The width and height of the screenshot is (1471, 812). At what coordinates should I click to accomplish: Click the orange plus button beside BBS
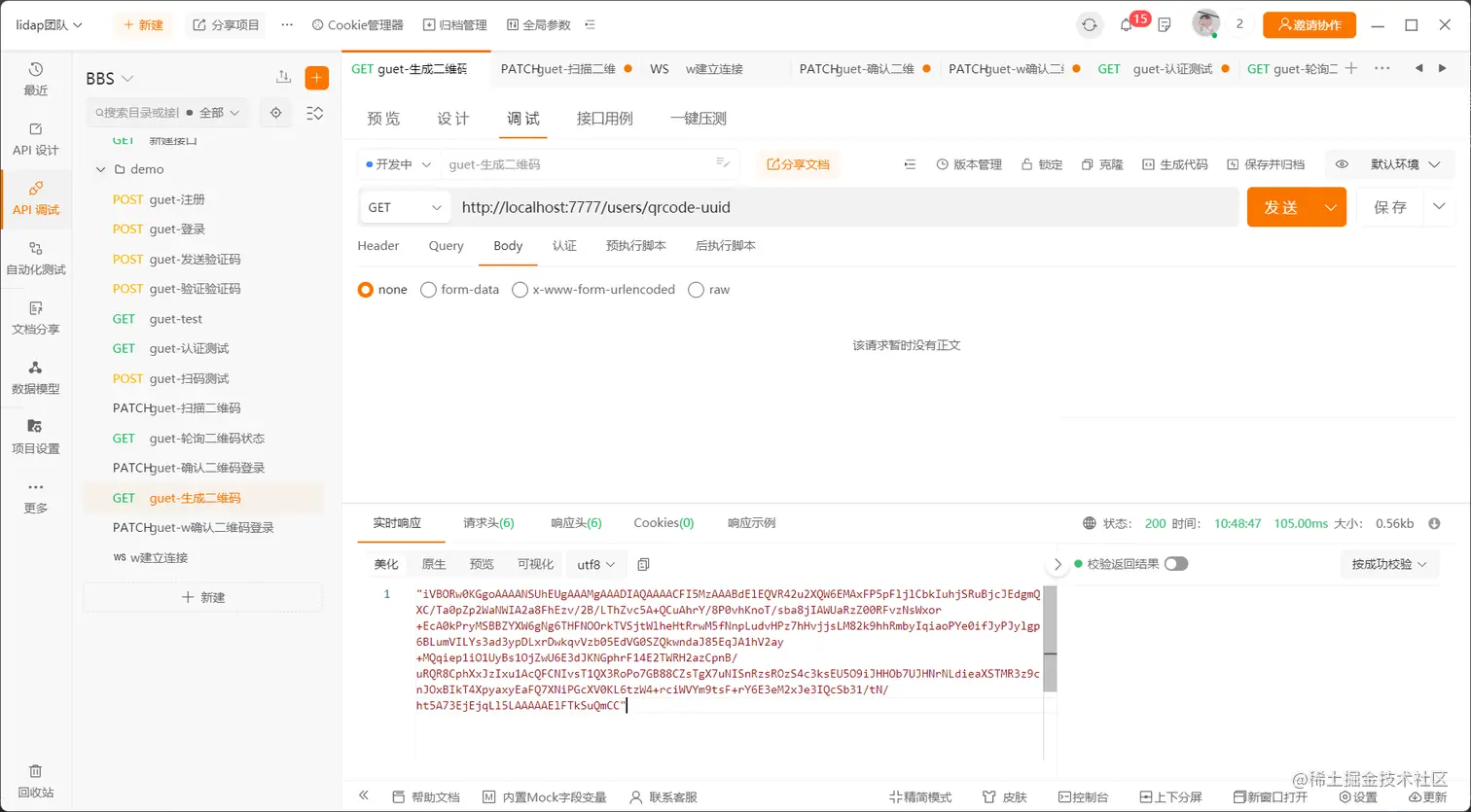(x=316, y=78)
